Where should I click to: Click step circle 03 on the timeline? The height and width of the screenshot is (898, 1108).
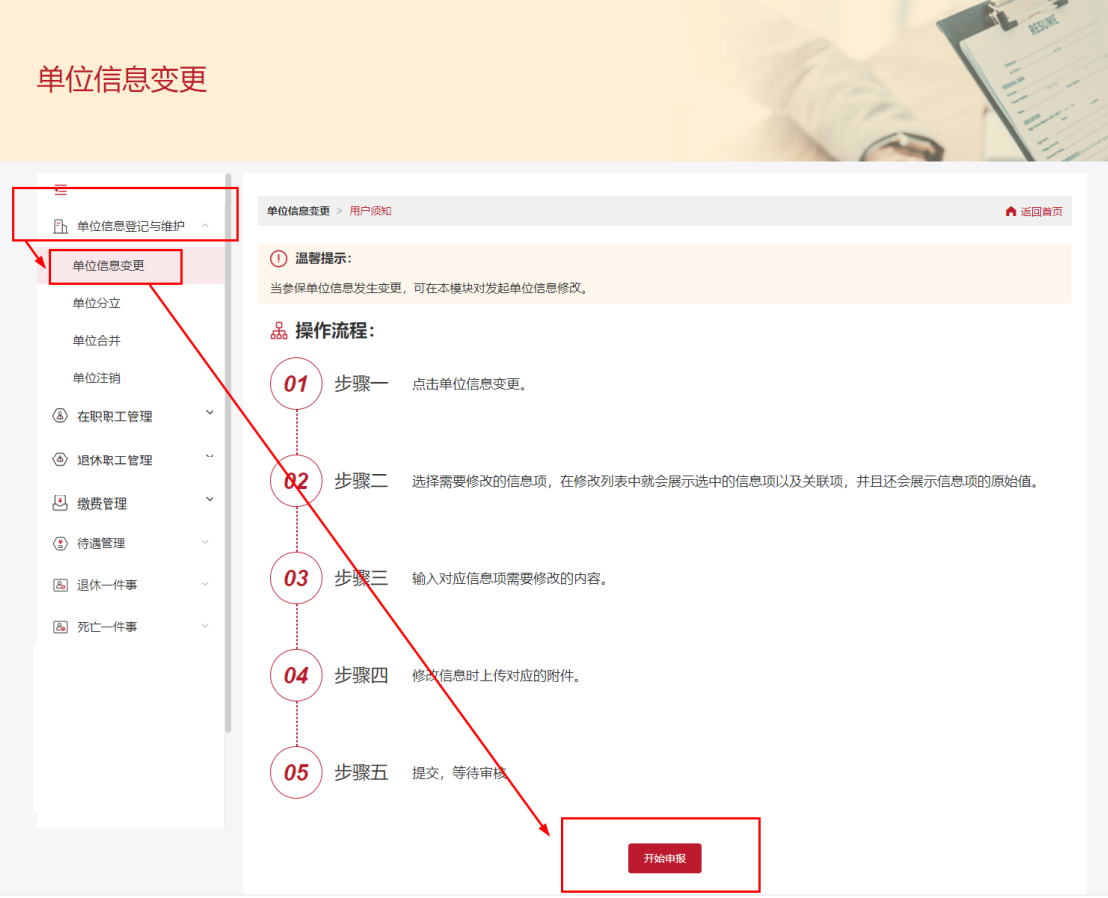[295, 577]
